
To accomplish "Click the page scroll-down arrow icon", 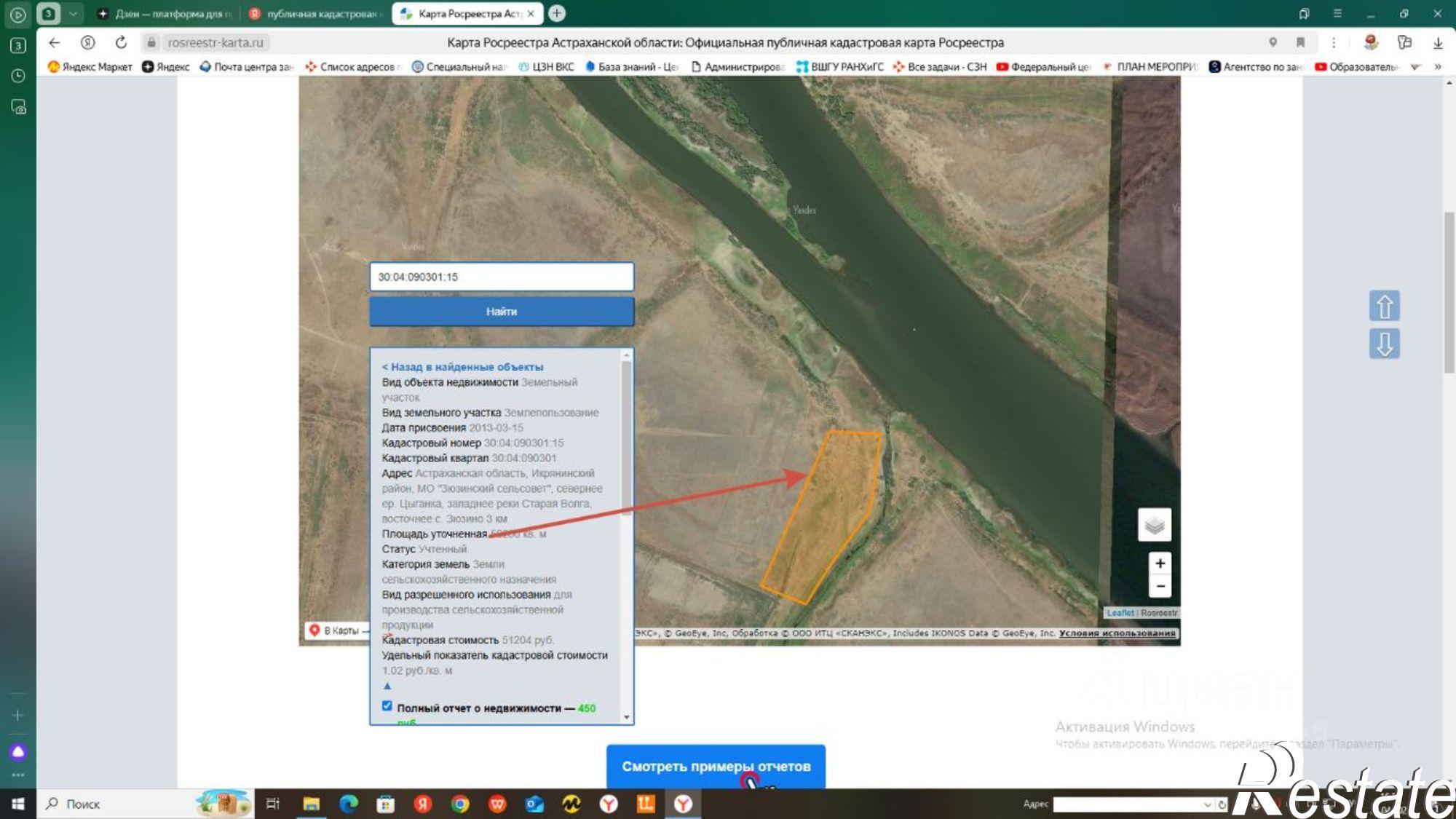I will coord(1384,344).
